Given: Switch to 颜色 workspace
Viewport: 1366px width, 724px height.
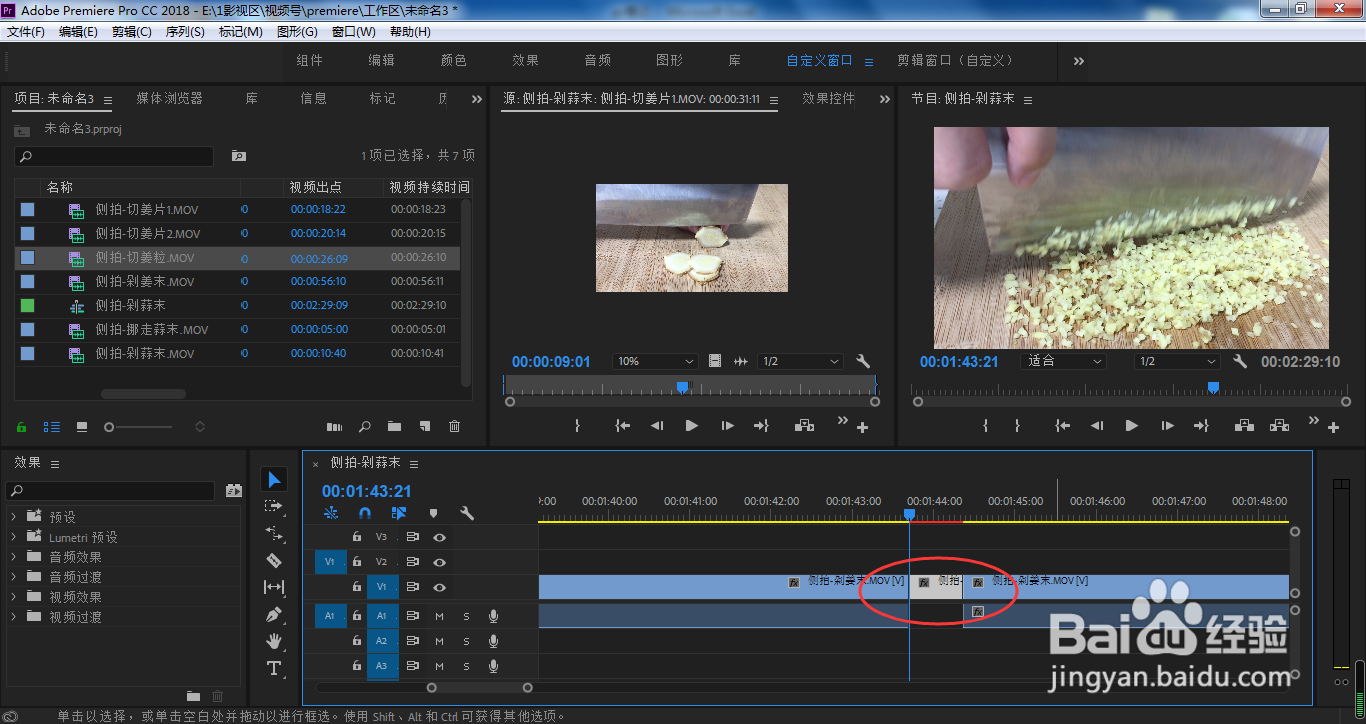Looking at the screenshot, I should pyautogui.click(x=454, y=60).
